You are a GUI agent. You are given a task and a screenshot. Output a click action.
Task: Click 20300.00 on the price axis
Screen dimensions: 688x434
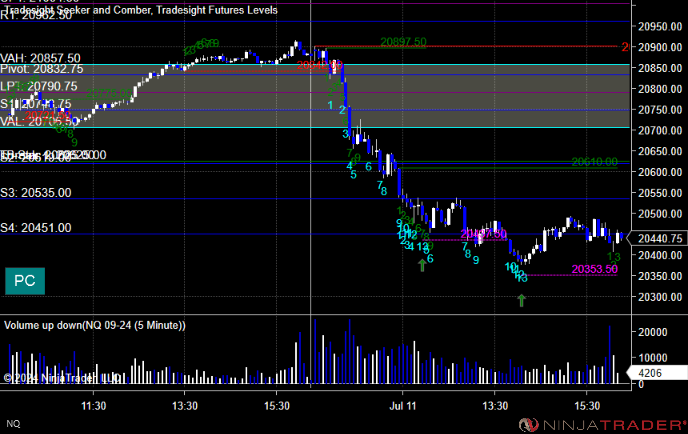click(x=660, y=297)
